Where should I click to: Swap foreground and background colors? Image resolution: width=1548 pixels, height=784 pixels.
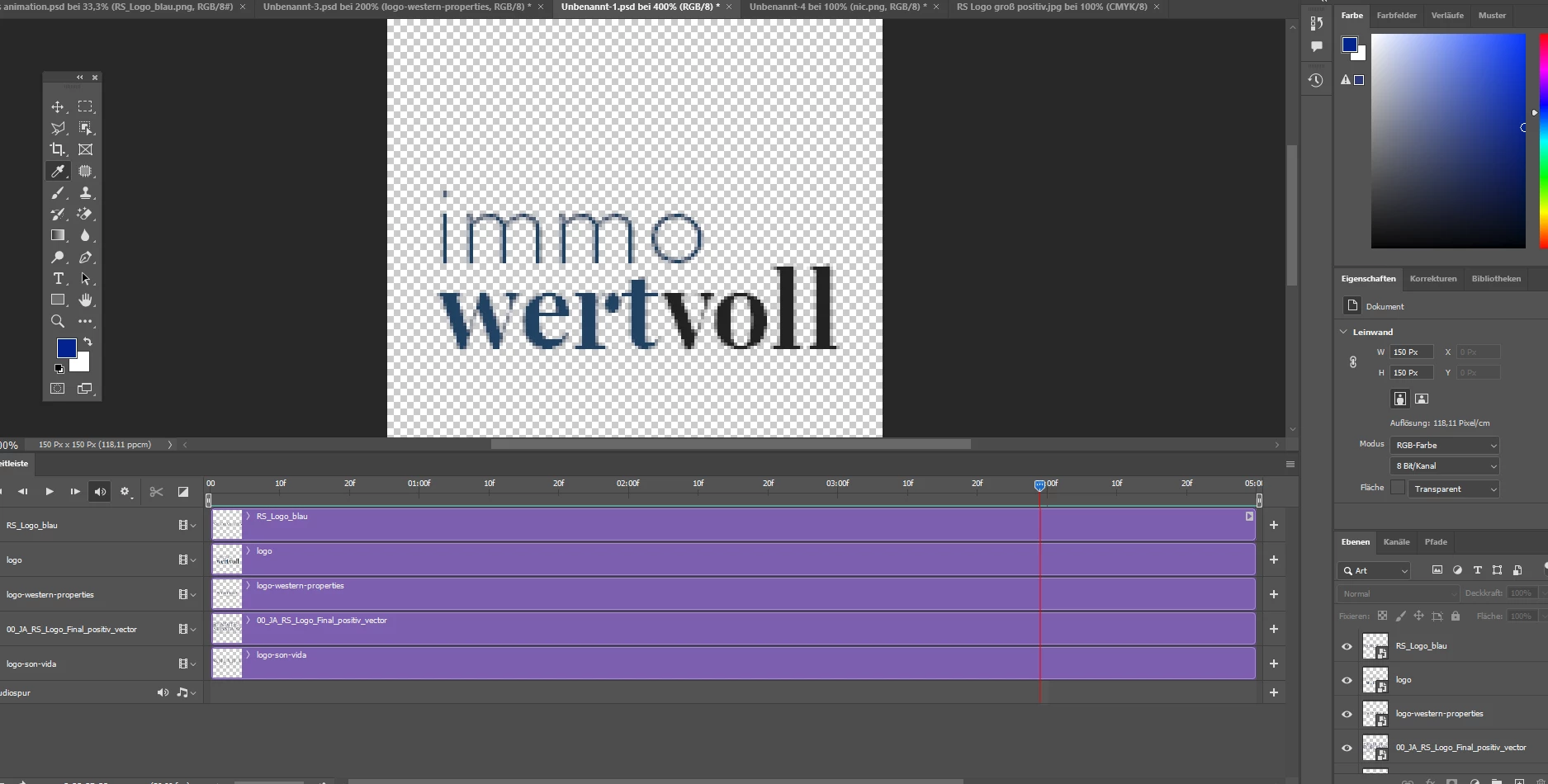point(88,342)
